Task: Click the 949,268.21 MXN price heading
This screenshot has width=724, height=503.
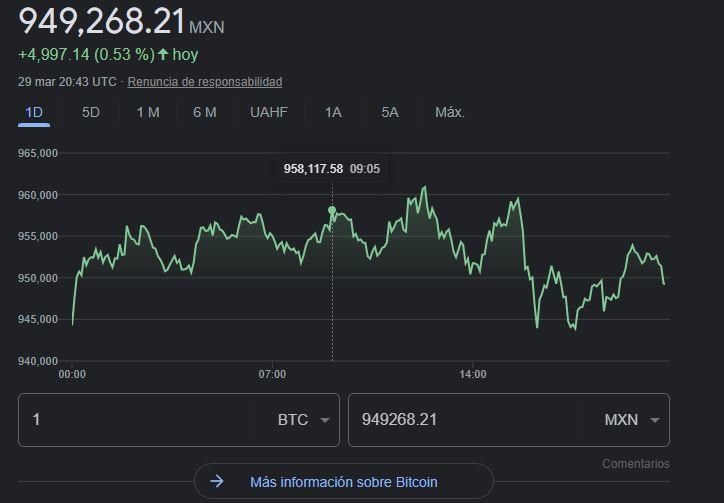Action: pos(121,21)
